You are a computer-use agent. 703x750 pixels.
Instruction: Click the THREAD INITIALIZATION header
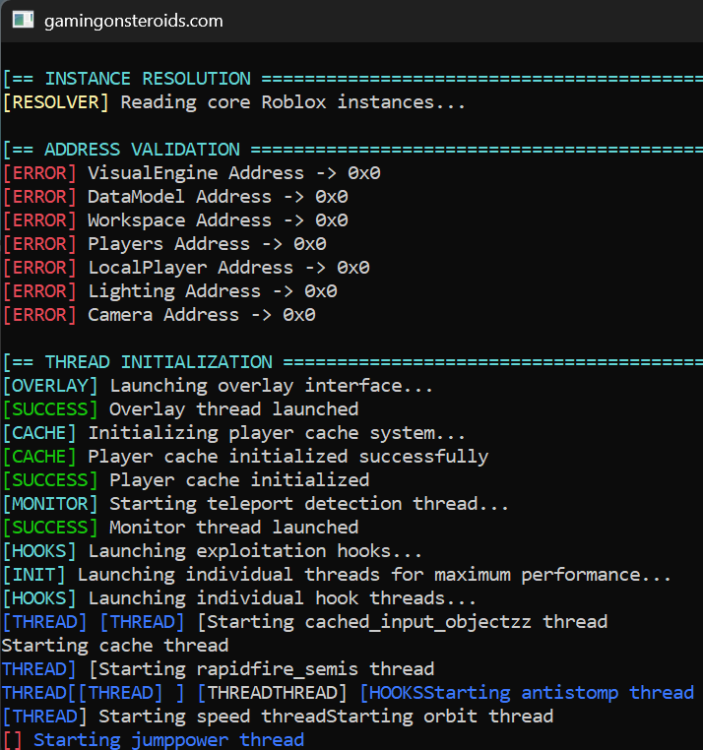coord(158,362)
